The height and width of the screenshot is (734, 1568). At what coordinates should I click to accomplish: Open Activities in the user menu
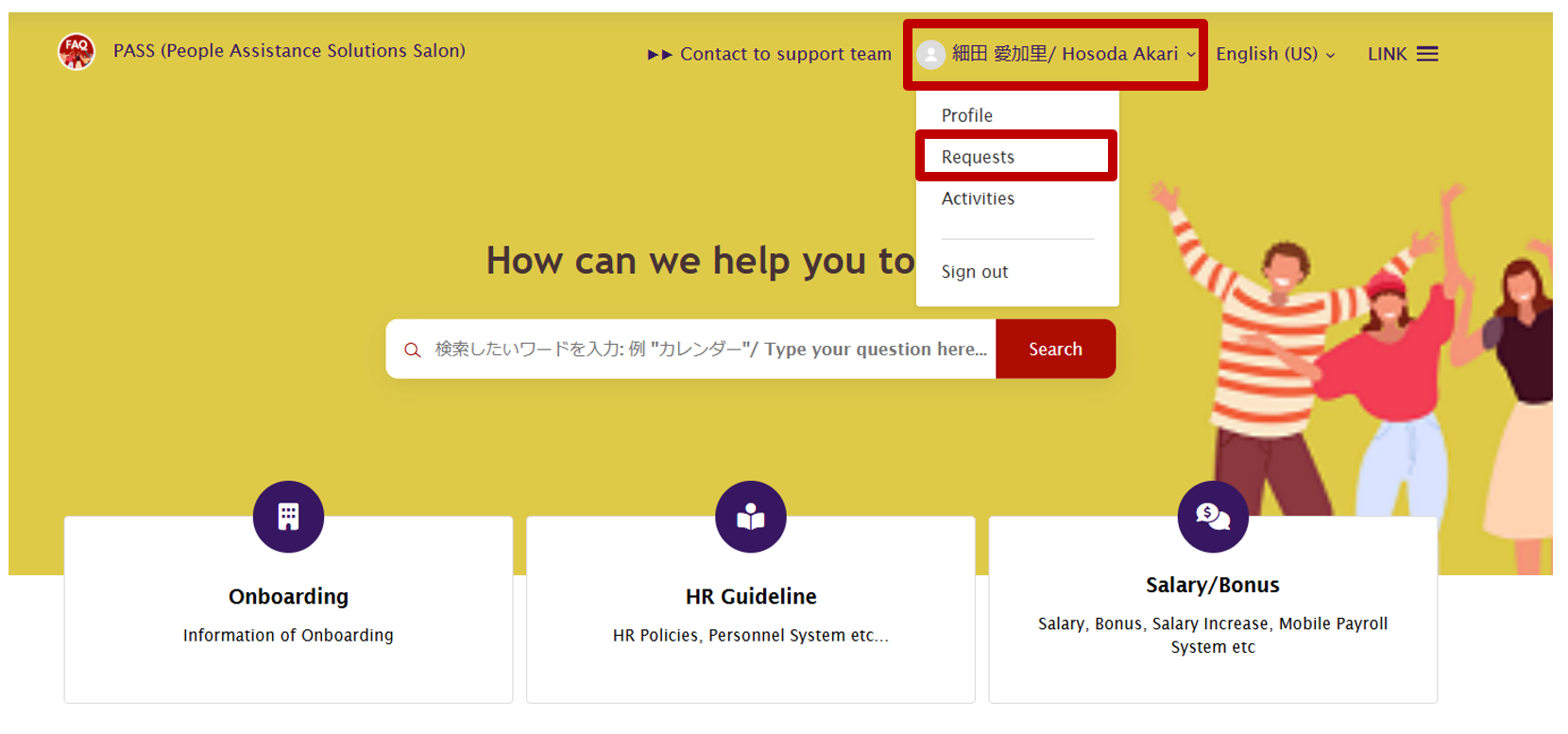978,198
